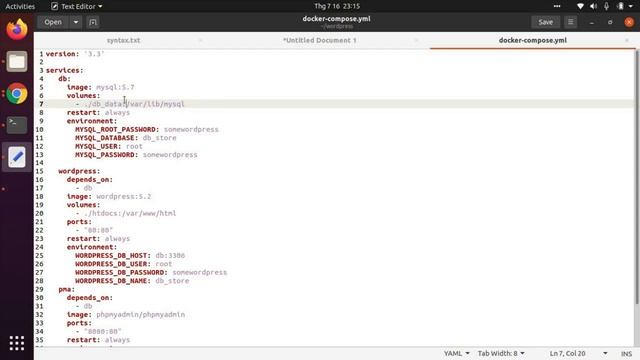Click the network Wi-Fi status icon
The image size is (640, 360).
coord(580,6)
